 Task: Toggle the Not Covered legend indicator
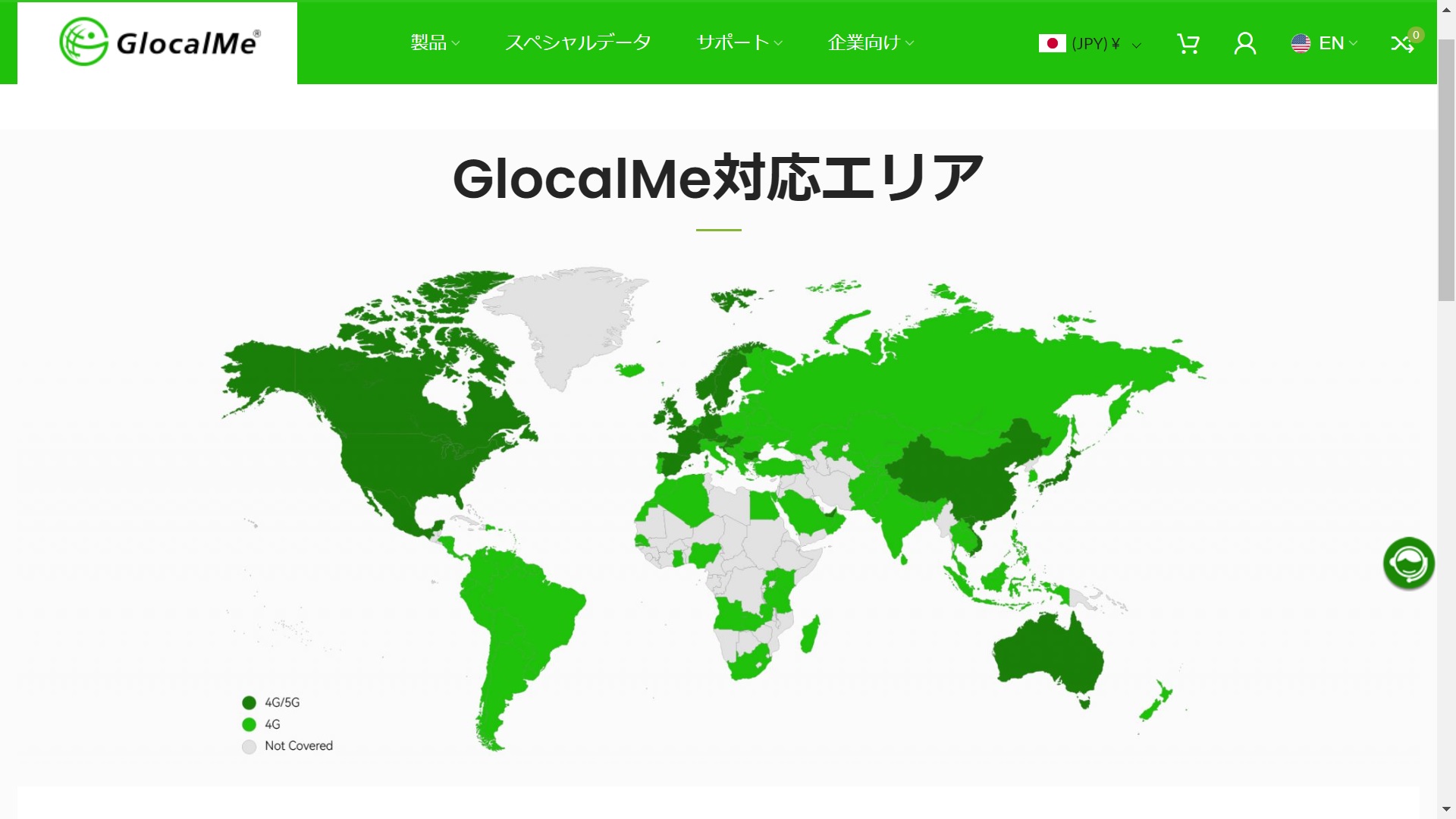(x=249, y=746)
